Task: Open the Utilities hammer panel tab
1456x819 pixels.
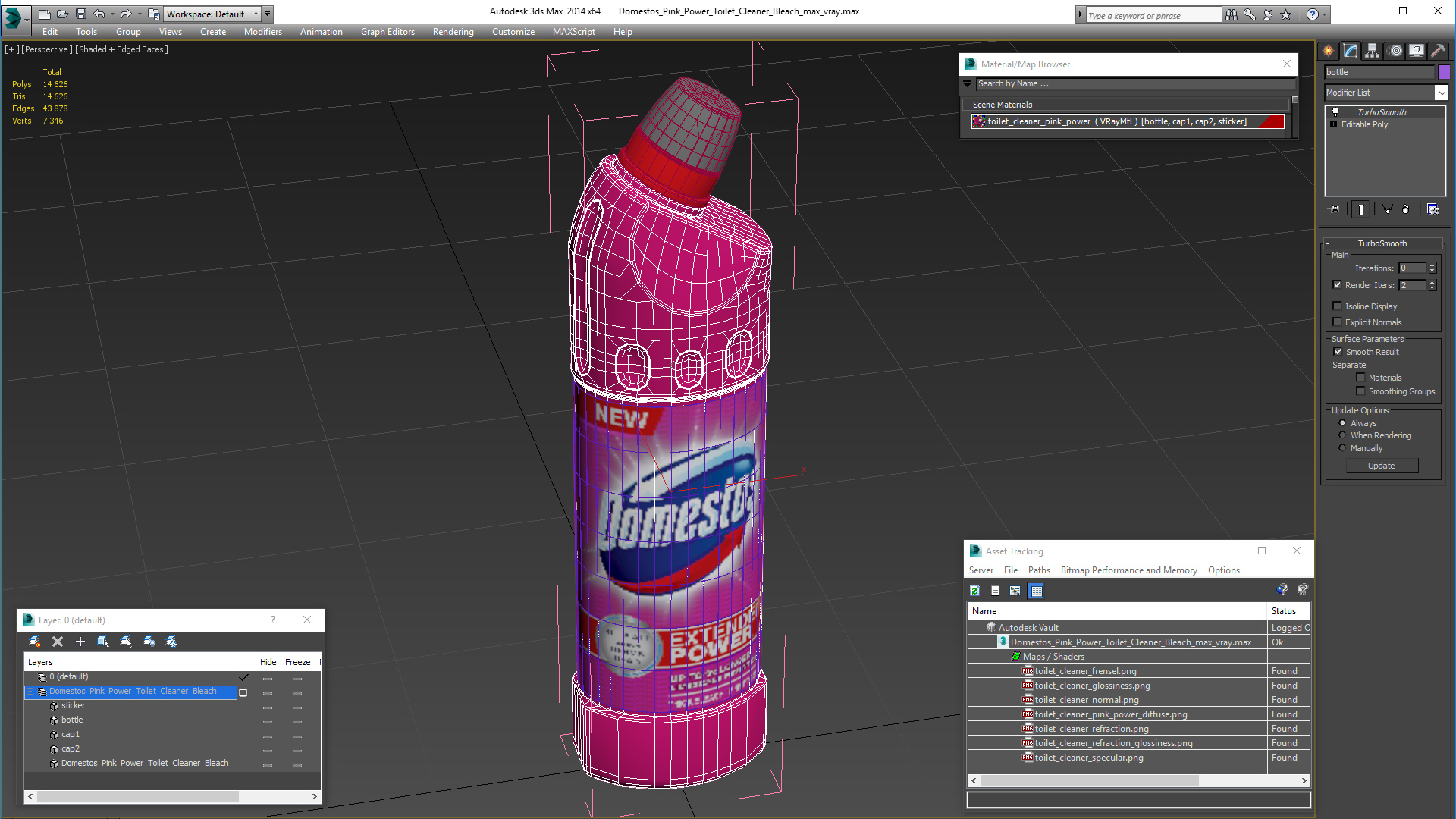Action: (1439, 51)
